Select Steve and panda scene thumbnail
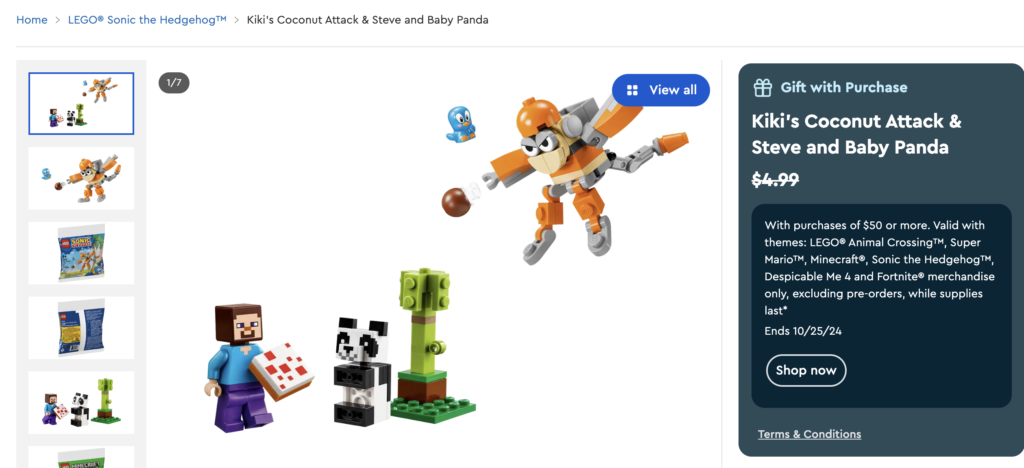Image resolution: width=1024 pixels, height=468 pixels. click(81, 403)
